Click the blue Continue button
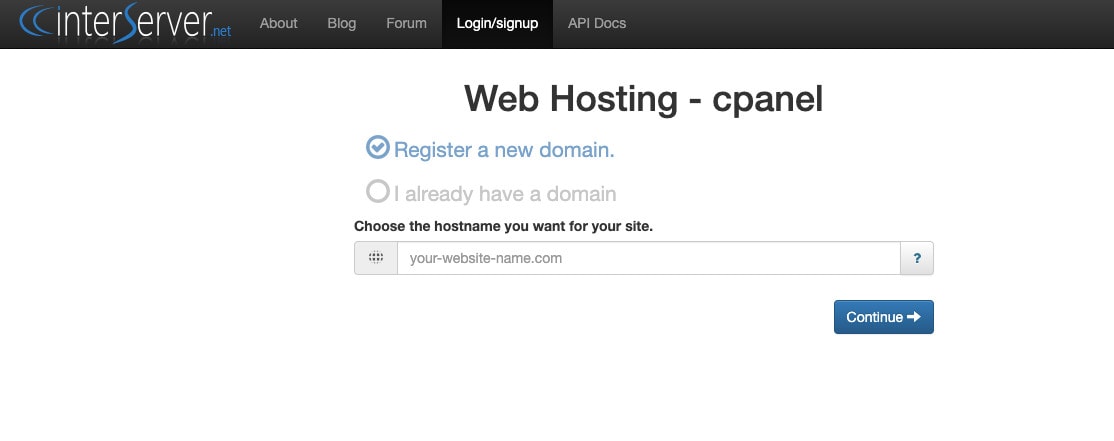The width and height of the screenshot is (1114, 441). pos(884,317)
